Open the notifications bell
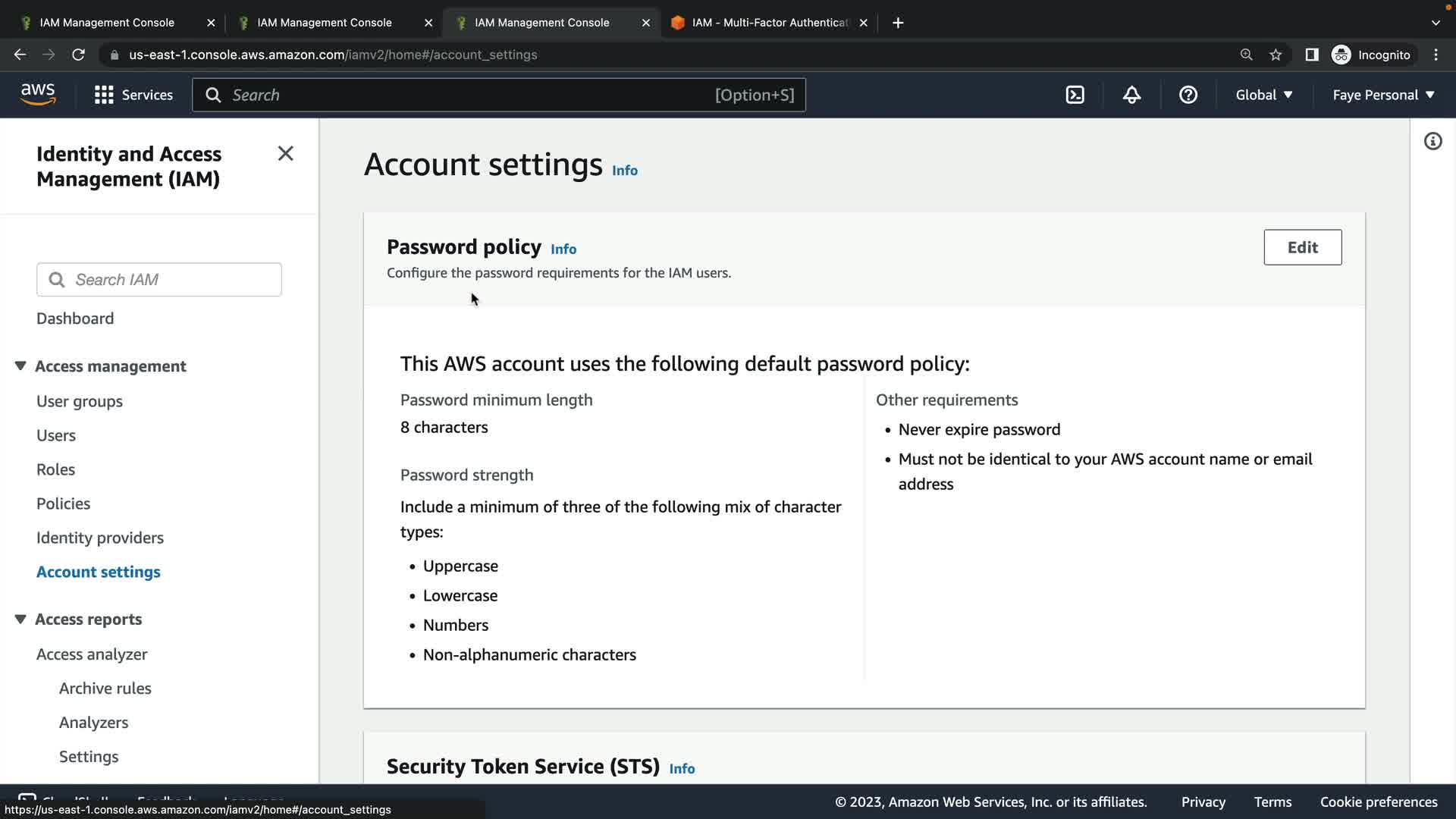This screenshot has height=819, width=1456. point(1131,95)
